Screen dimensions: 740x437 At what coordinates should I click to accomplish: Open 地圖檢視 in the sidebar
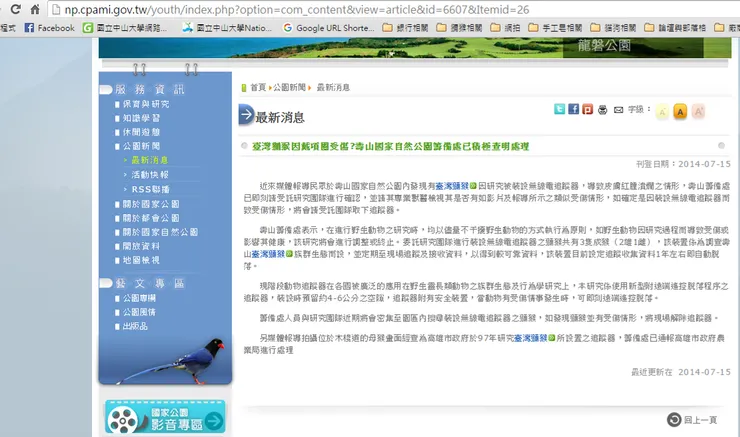pyautogui.click(x=141, y=260)
